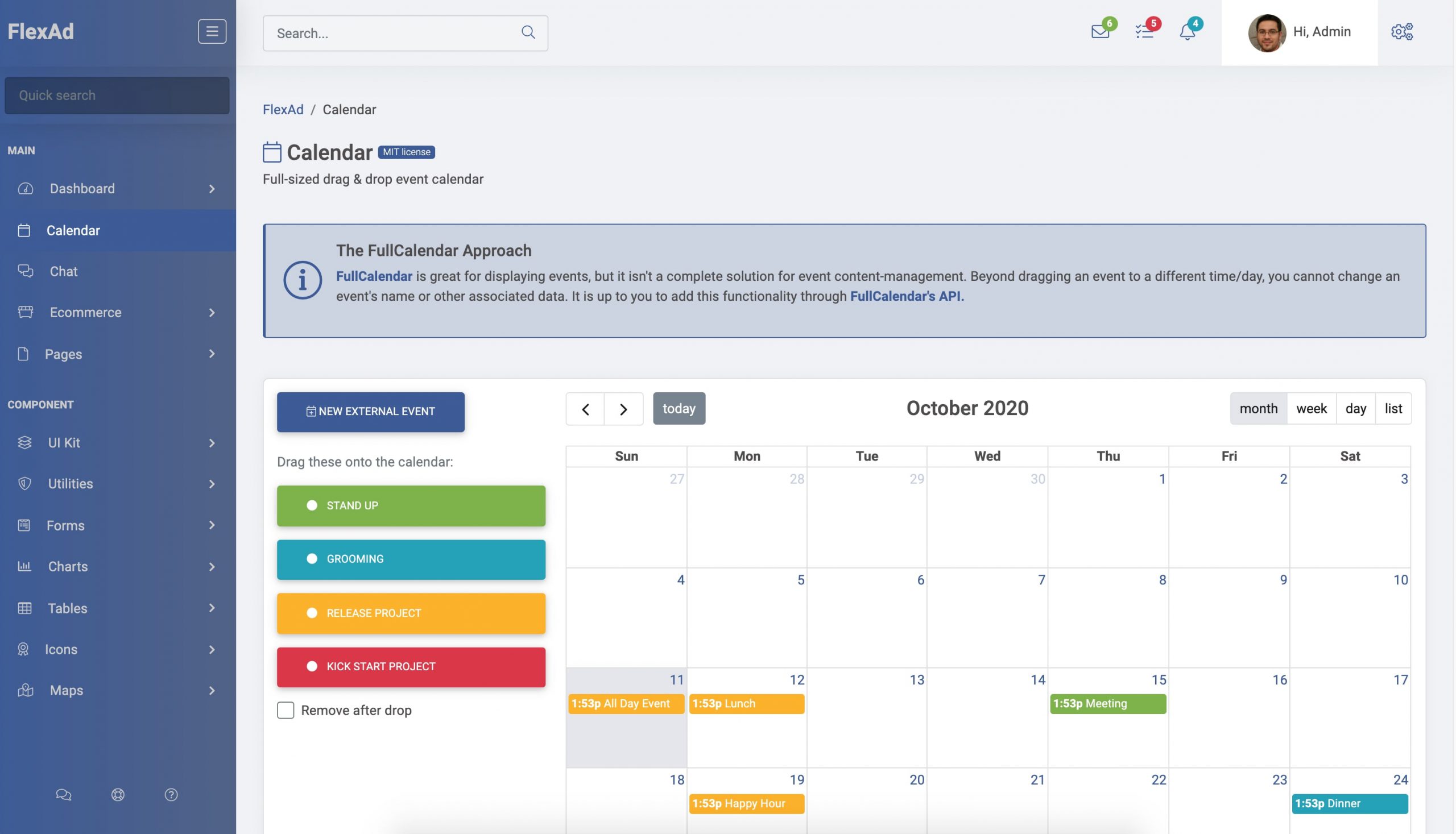The height and width of the screenshot is (834, 1456).
Task: Switch to the day view tab
Action: pyautogui.click(x=1356, y=408)
